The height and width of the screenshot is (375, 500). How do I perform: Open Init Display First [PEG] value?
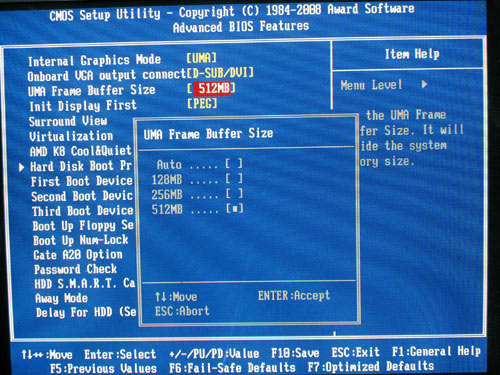pyautogui.click(x=202, y=104)
